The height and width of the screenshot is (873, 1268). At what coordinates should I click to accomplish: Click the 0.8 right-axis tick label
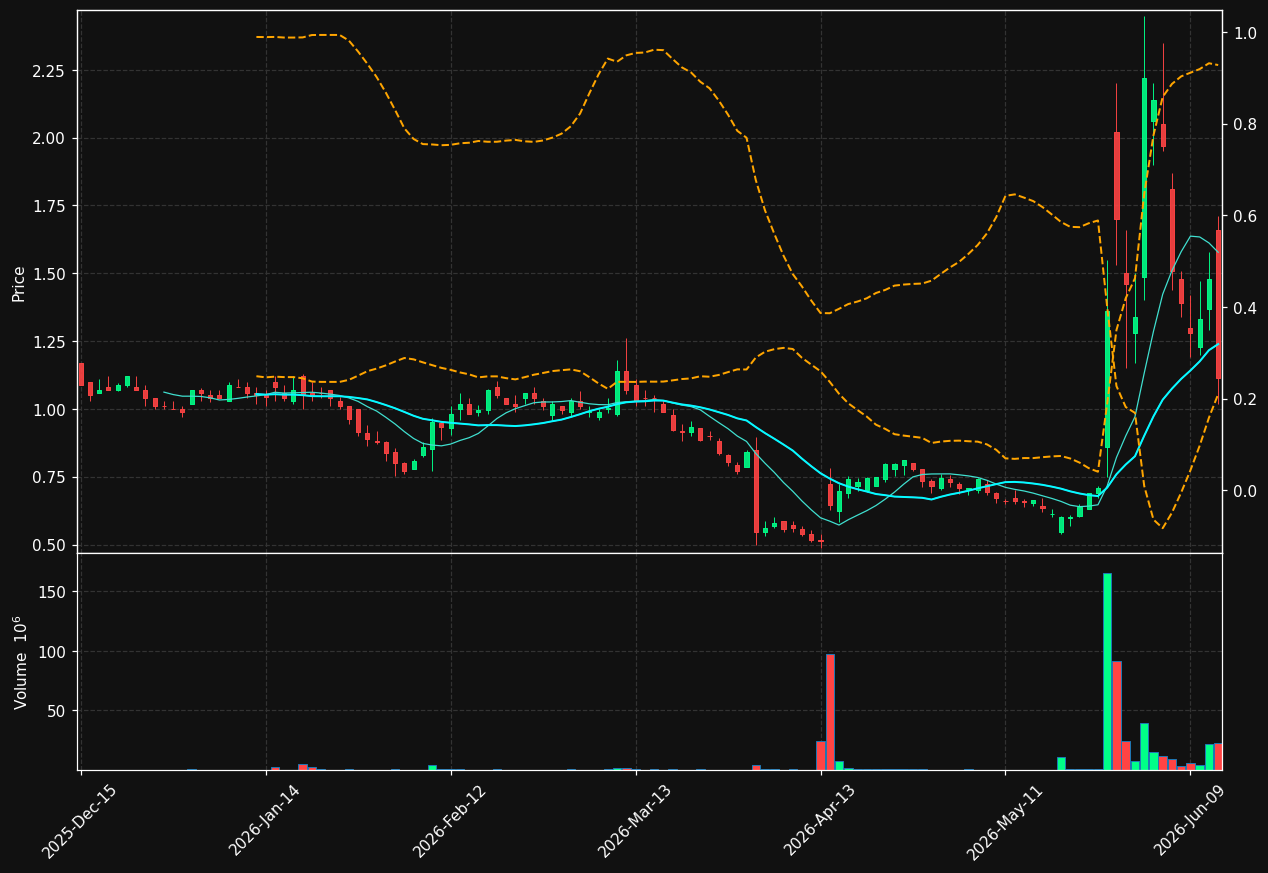(1245, 125)
